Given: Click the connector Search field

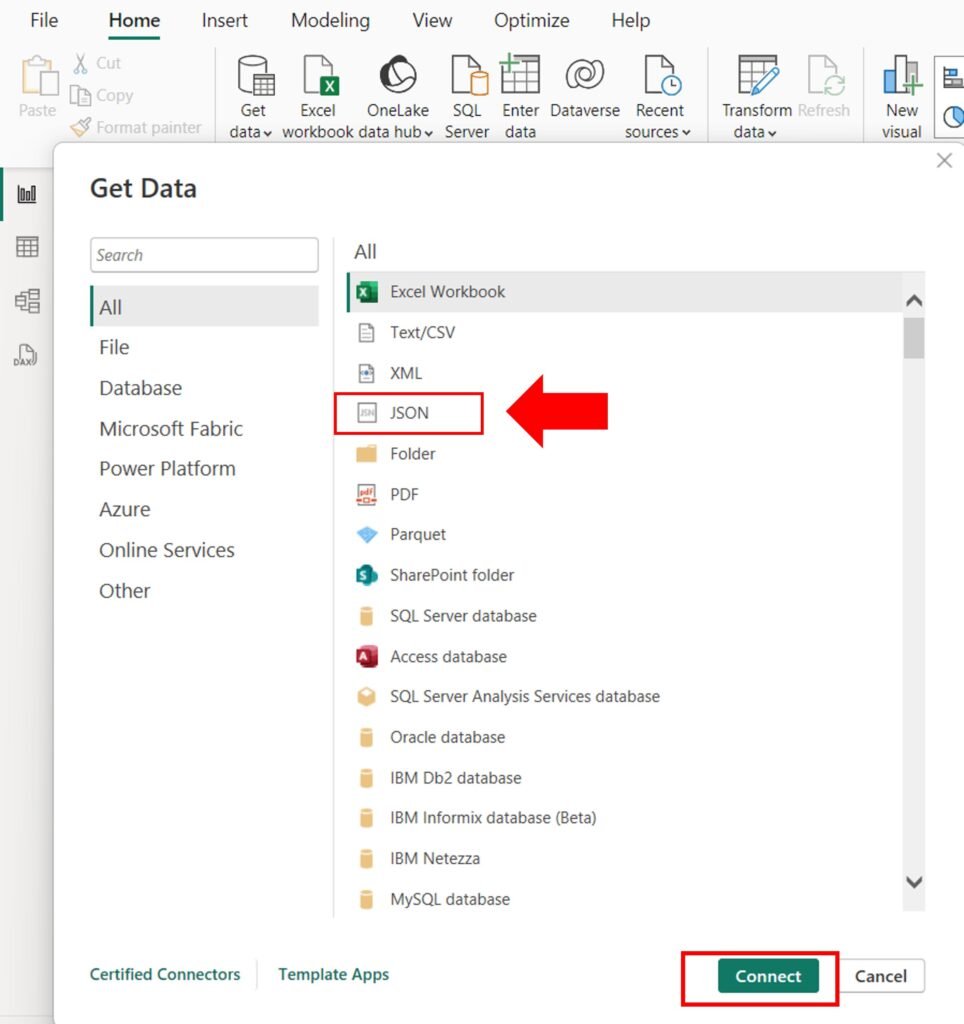Looking at the screenshot, I should 204,255.
